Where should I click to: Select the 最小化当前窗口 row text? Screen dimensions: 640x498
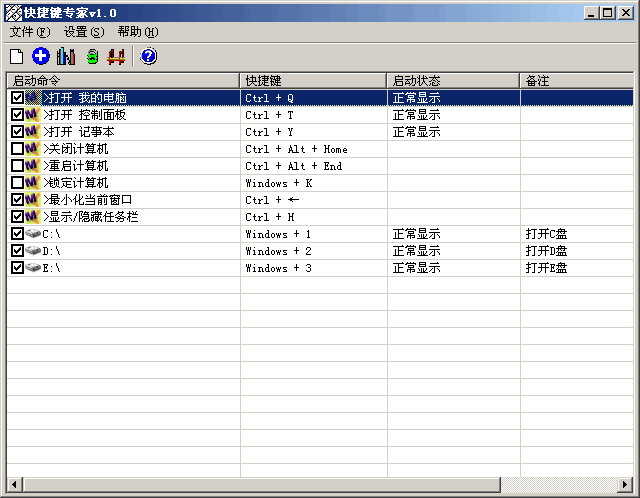(x=88, y=200)
